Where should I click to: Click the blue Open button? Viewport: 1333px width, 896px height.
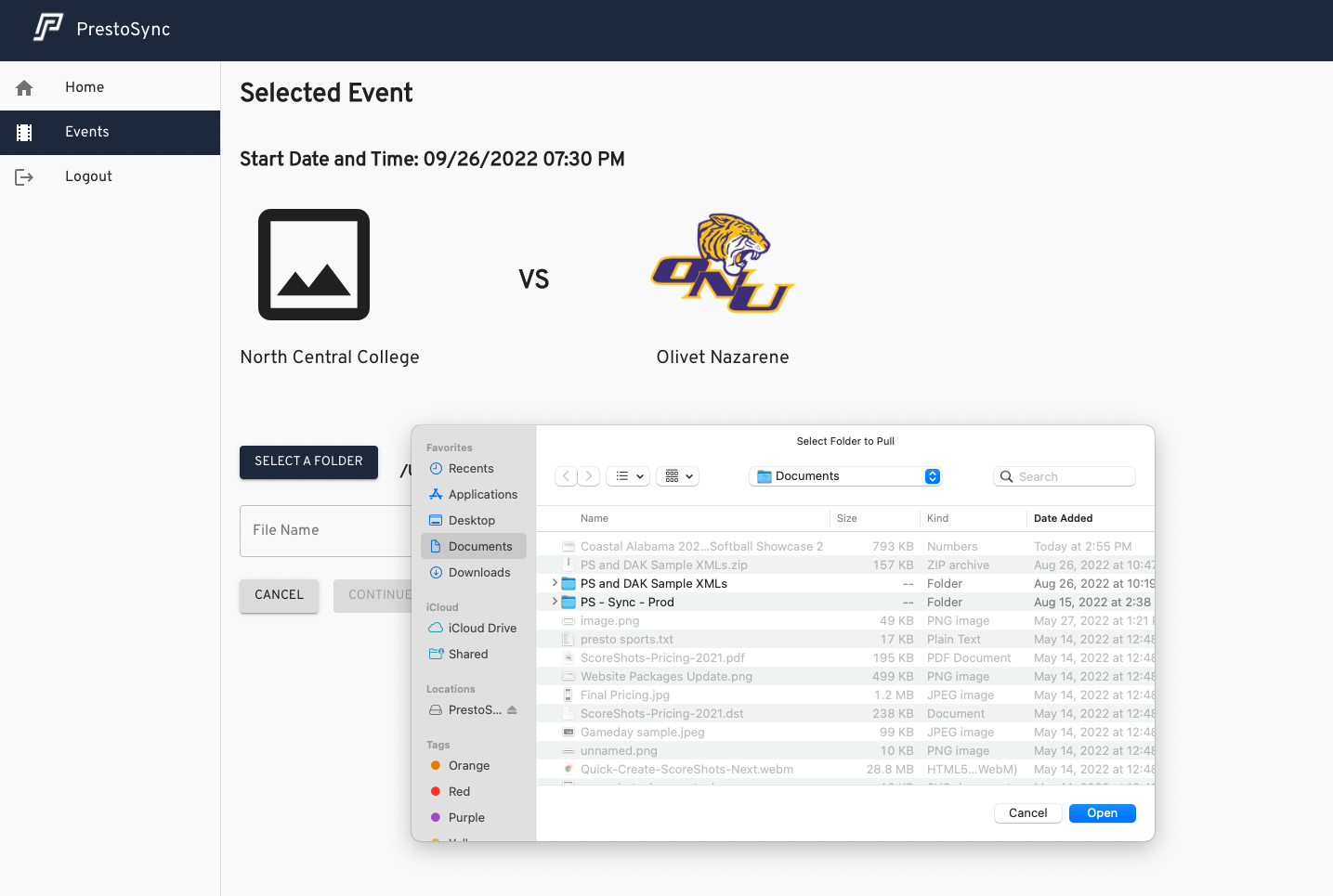pyautogui.click(x=1103, y=813)
